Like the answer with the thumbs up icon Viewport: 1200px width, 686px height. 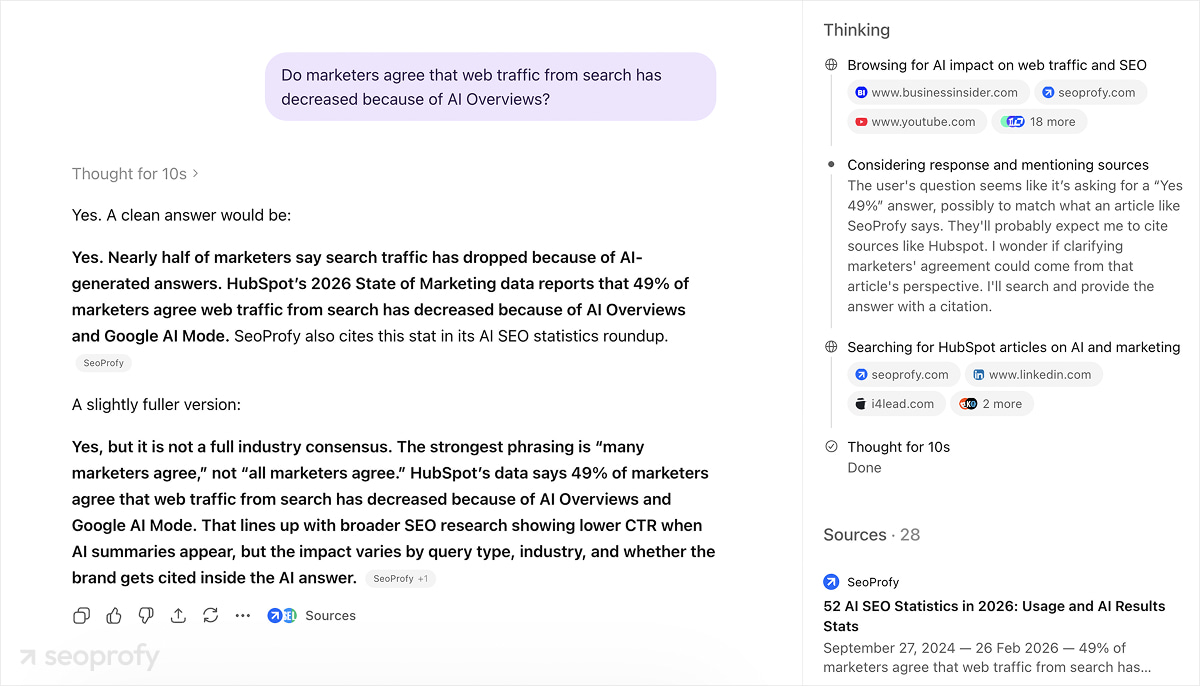[114, 616]
